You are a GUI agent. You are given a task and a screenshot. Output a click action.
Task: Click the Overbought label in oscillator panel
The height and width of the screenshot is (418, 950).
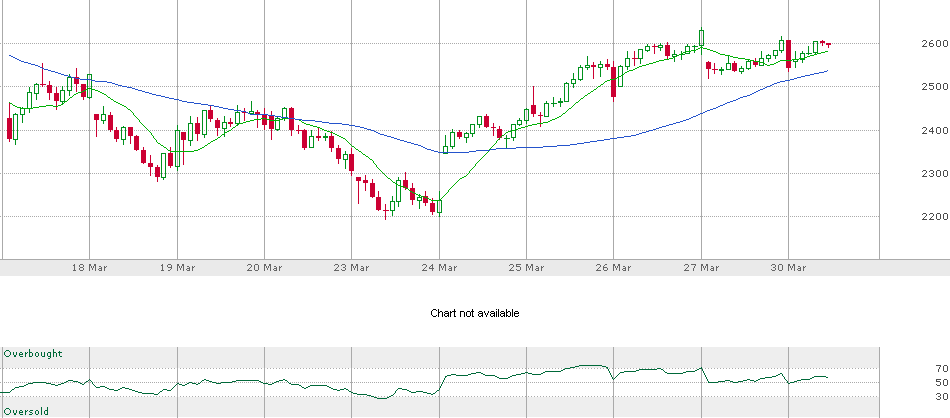point(33,353)
